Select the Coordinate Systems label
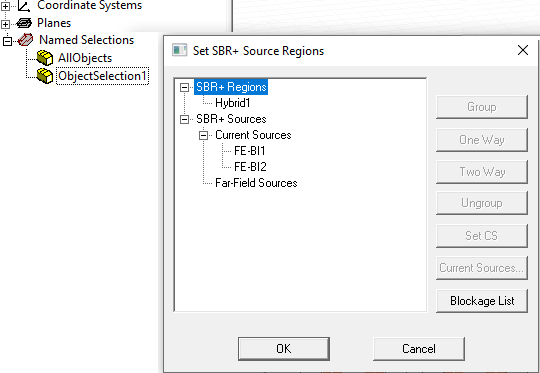This screenshot has width=540, height=373. coord(89,5)
